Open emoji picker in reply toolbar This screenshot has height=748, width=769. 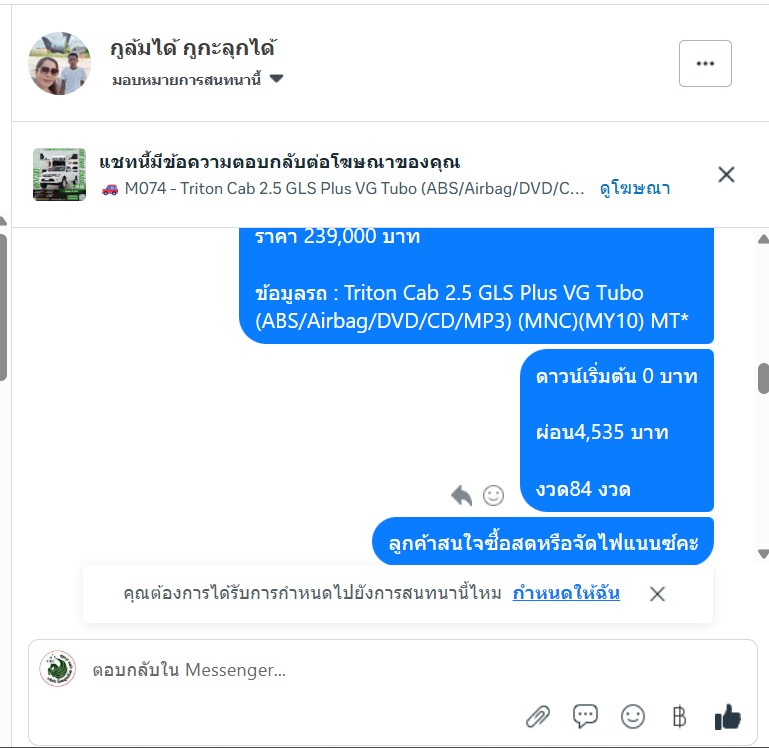(633, 717)
